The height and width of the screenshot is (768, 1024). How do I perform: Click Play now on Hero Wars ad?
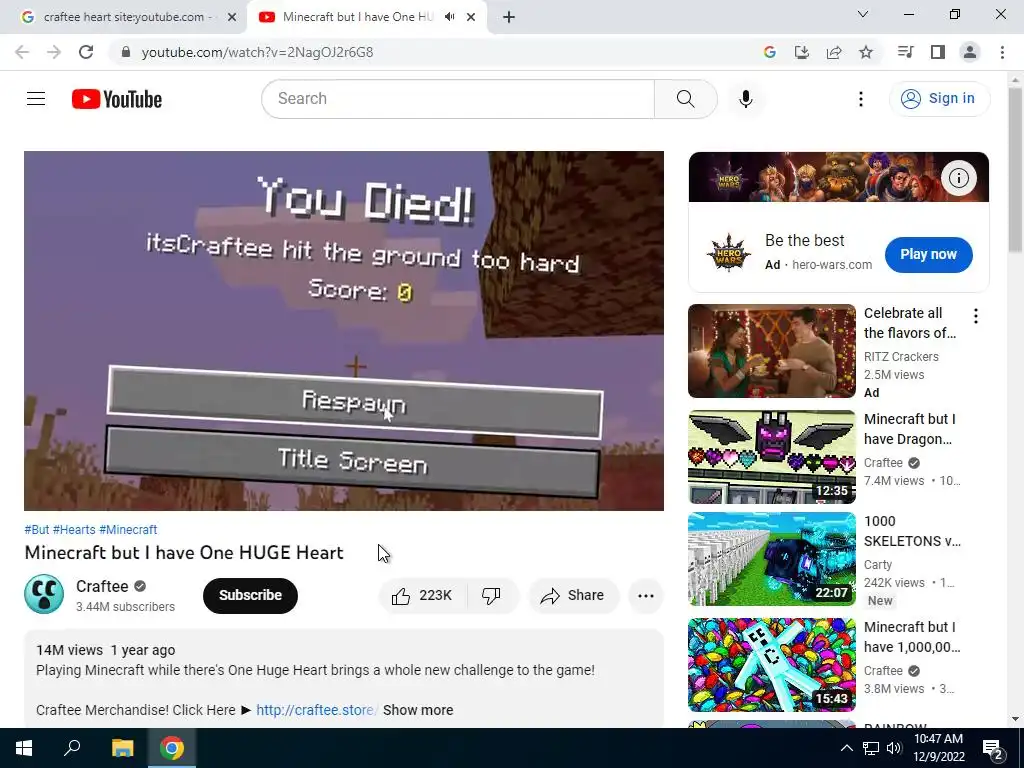[928, 255]
